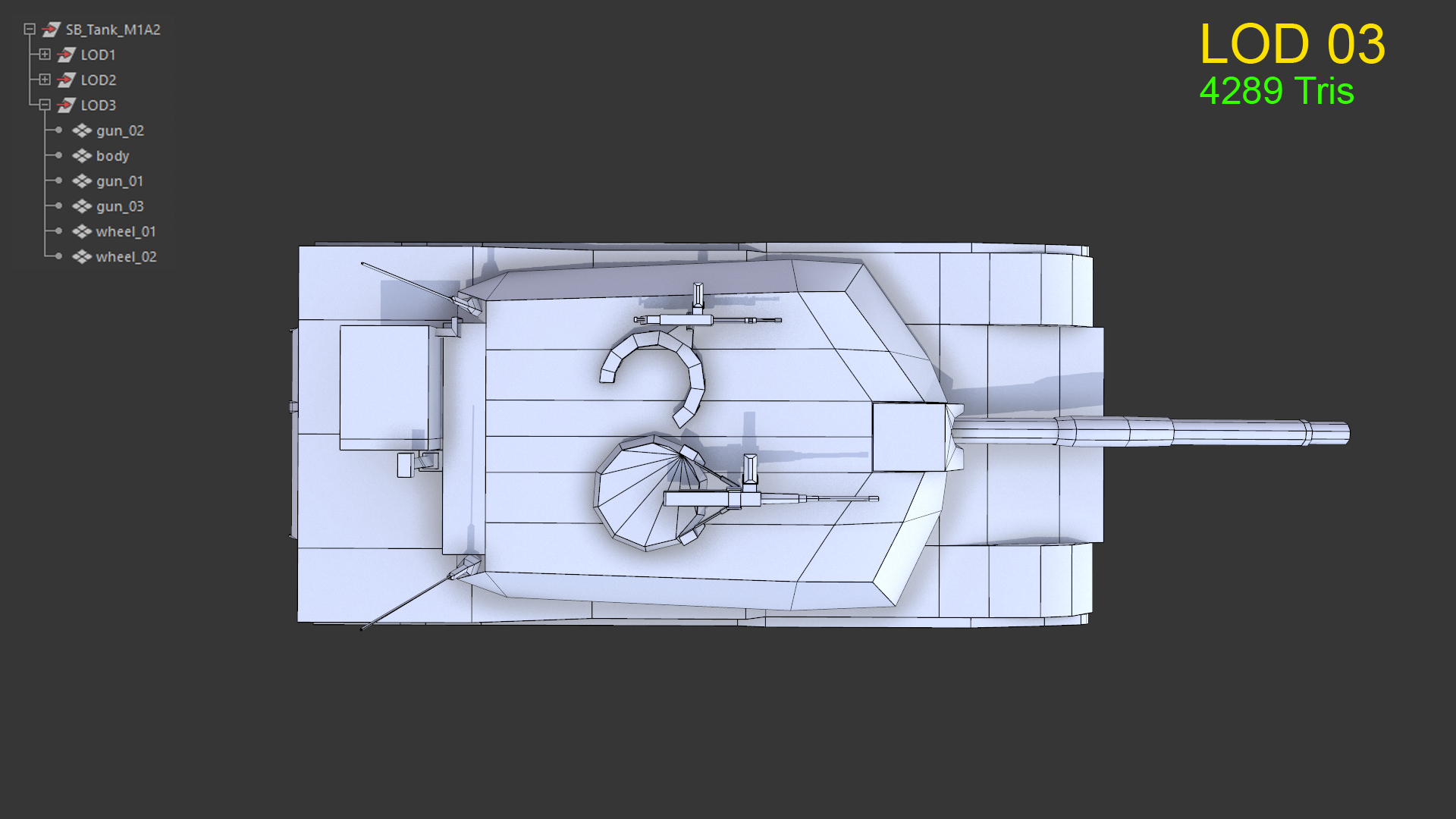Select the gun_03 tree item

(119, 206)
